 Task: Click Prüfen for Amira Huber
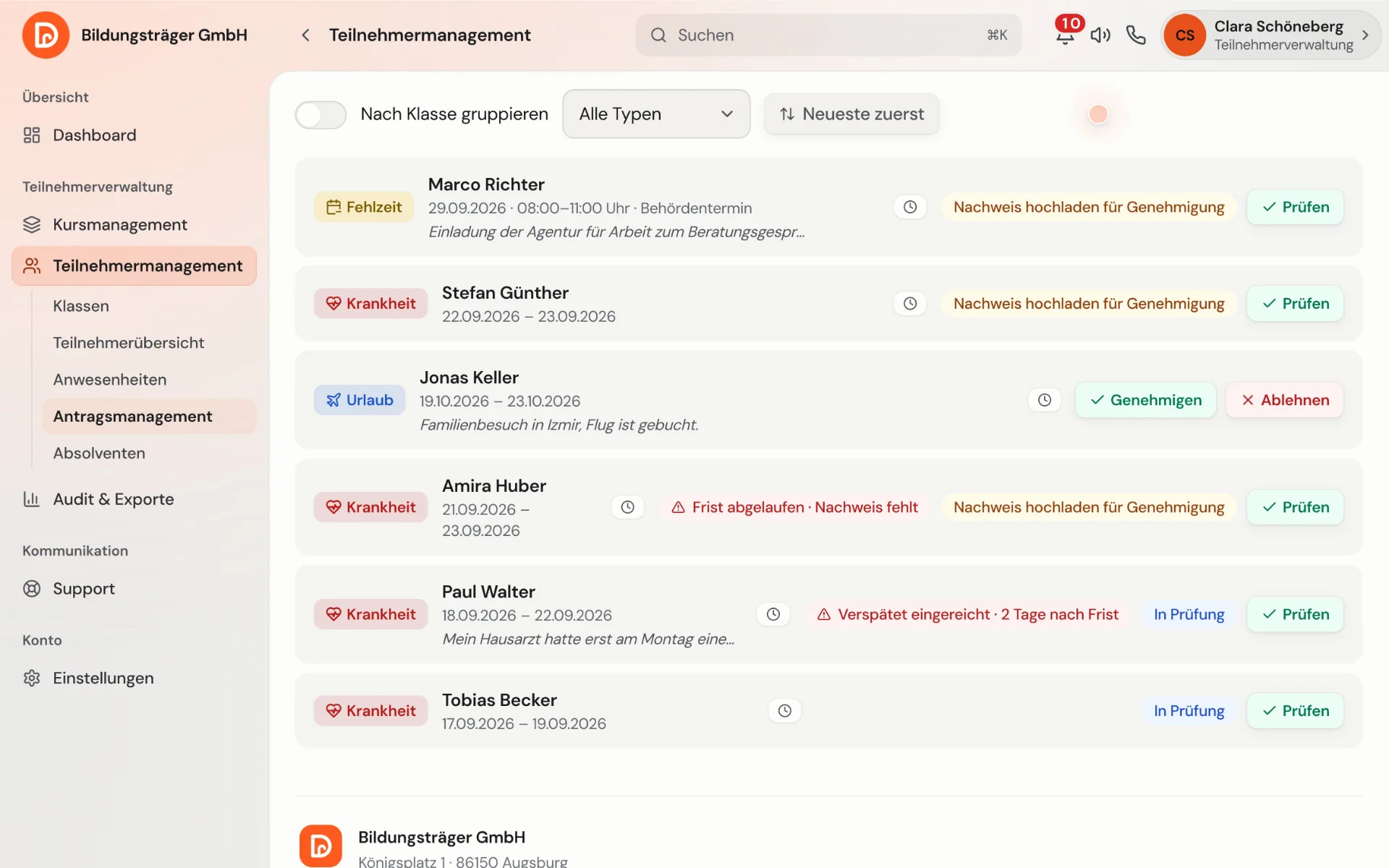pyautogui.click(x=1295, y=507)
